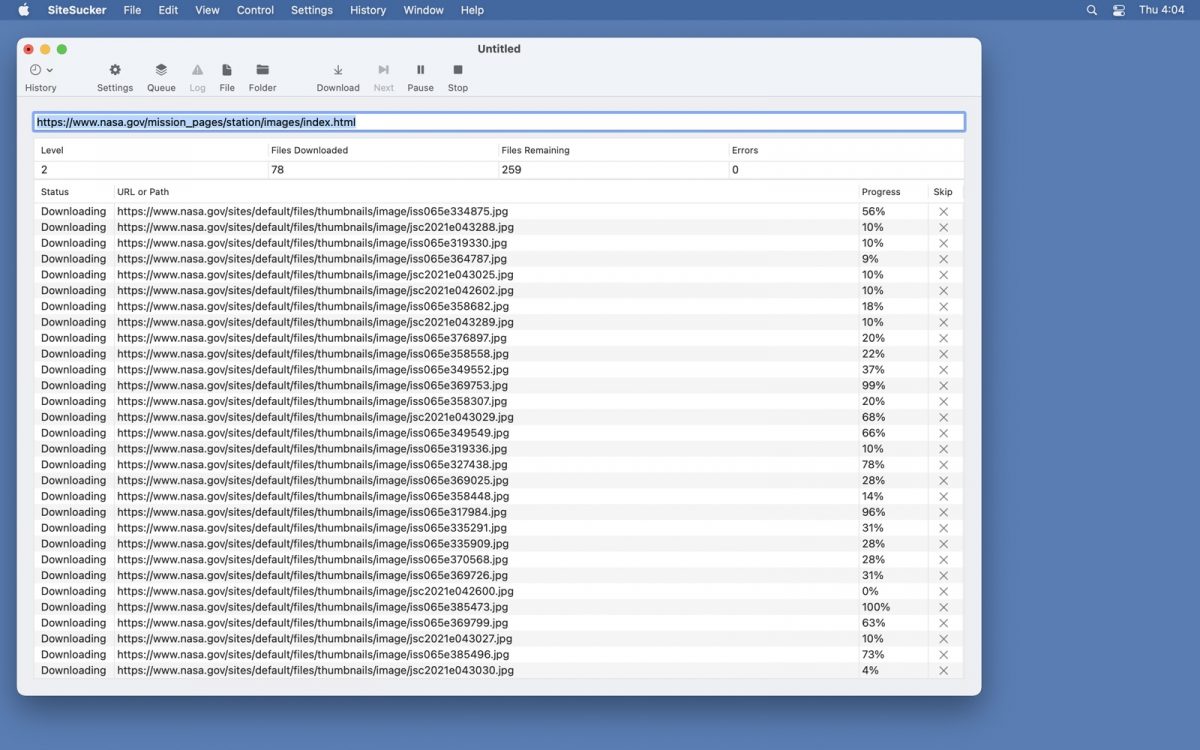This screenshot has width=1200, height=750.
Task: Skip download of iss065e349549.jpg
Action: pyautogui.click(x=943, y=433)
